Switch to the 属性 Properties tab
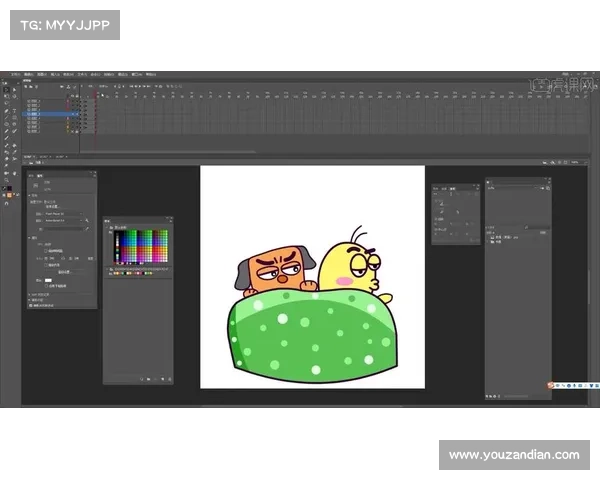Screen dimensions: 600x480 (40, 176)
